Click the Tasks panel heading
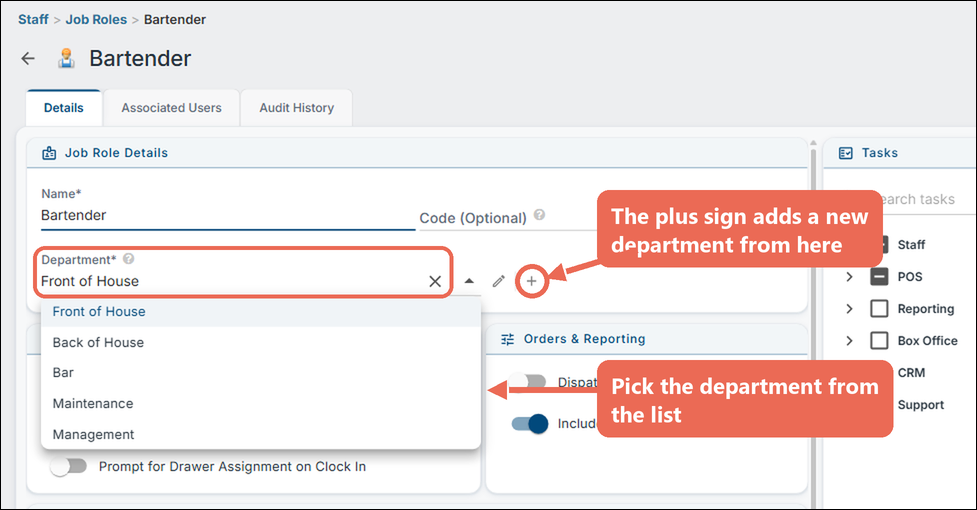The image size is (977, 510). (879, 153)
